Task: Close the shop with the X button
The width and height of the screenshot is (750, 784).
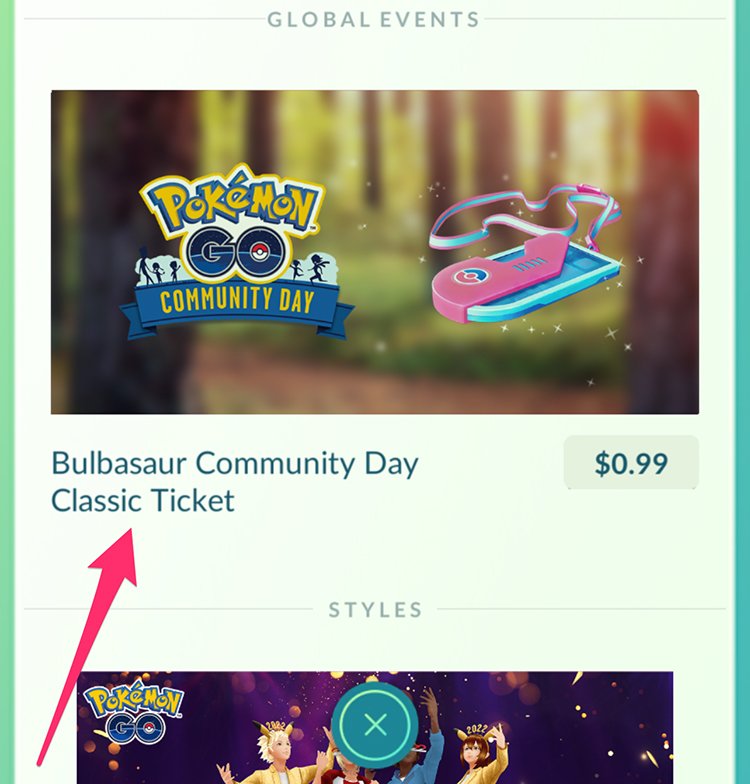Action: (375, 724)
